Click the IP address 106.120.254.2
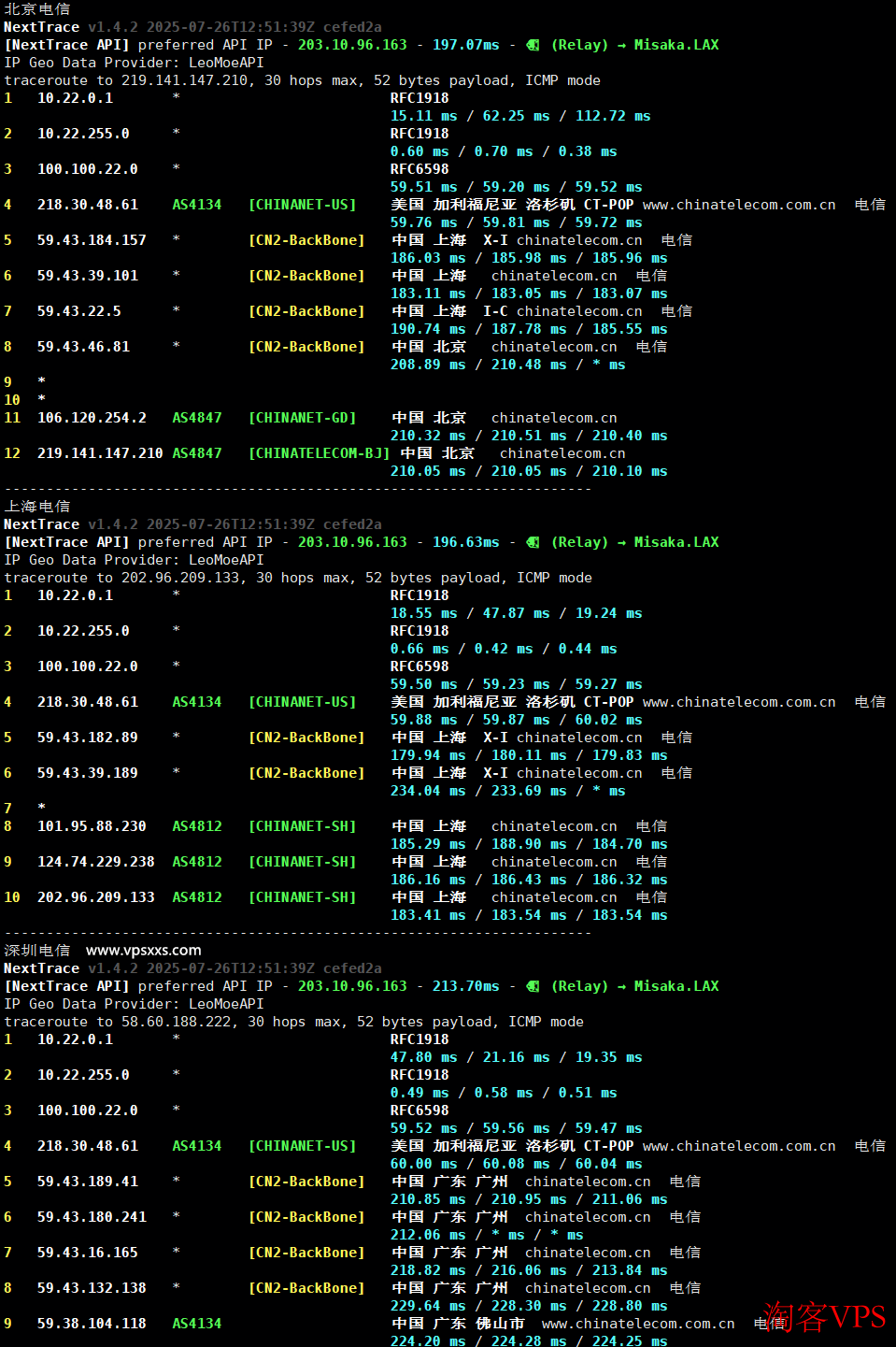This screenshot has width=896, height=1347. click(92, 418)
